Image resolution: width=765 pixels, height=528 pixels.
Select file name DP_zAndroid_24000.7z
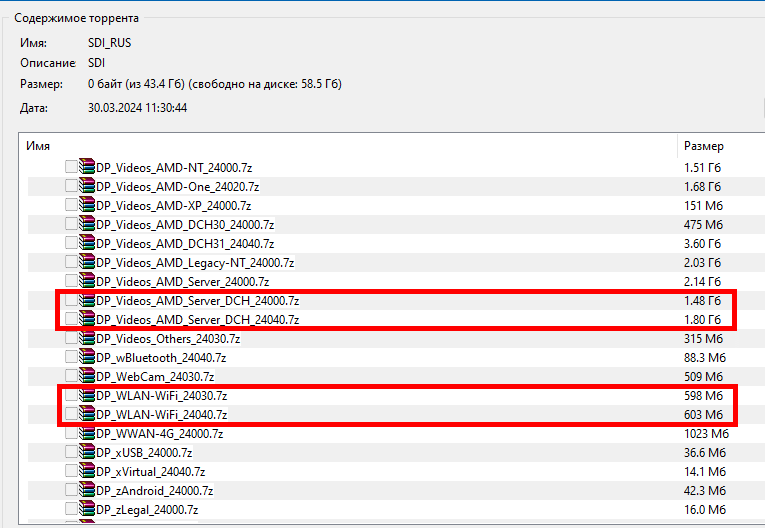coord(155,491)
